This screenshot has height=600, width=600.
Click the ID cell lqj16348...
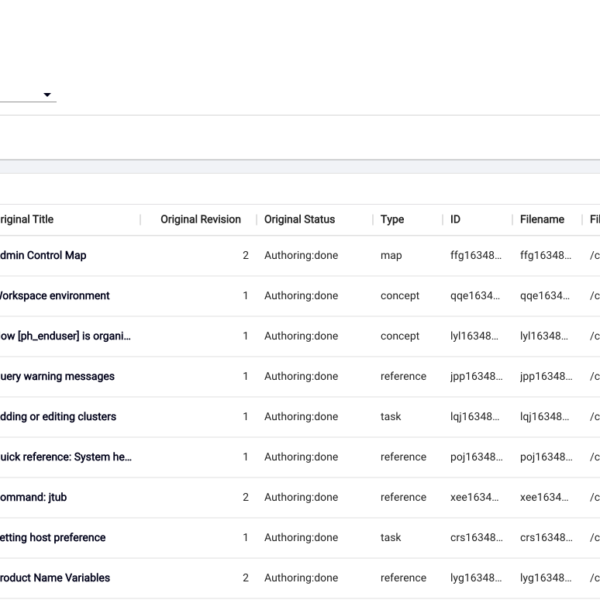tap(474, 416)
